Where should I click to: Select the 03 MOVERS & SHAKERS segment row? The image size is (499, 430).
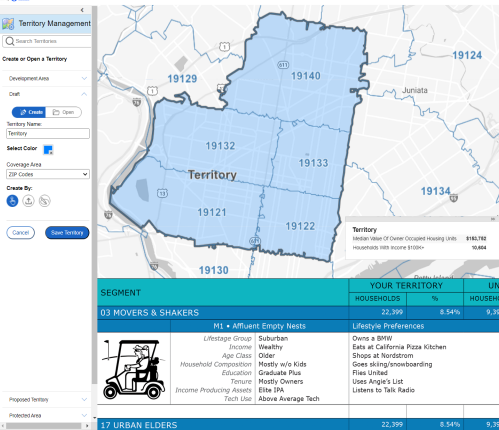click(298, 313)
